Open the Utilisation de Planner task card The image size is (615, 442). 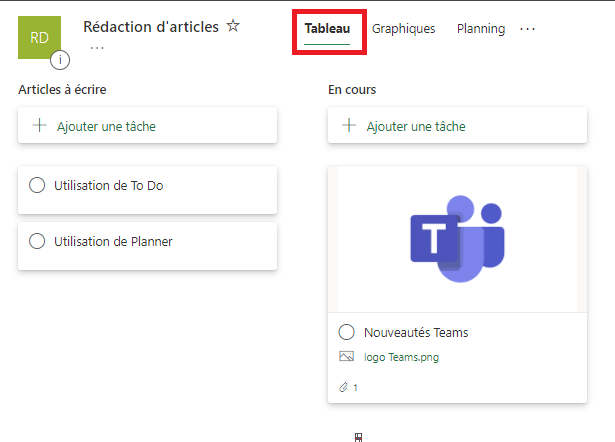click(147, 246)
